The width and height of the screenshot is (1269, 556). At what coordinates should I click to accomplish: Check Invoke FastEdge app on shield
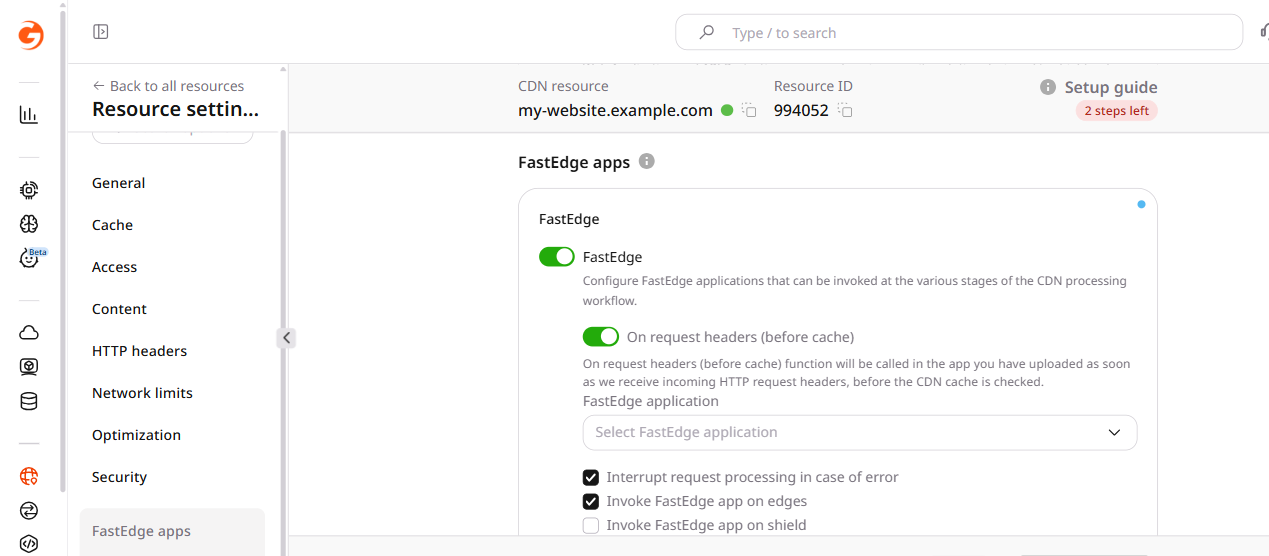(x=591, y=525)
